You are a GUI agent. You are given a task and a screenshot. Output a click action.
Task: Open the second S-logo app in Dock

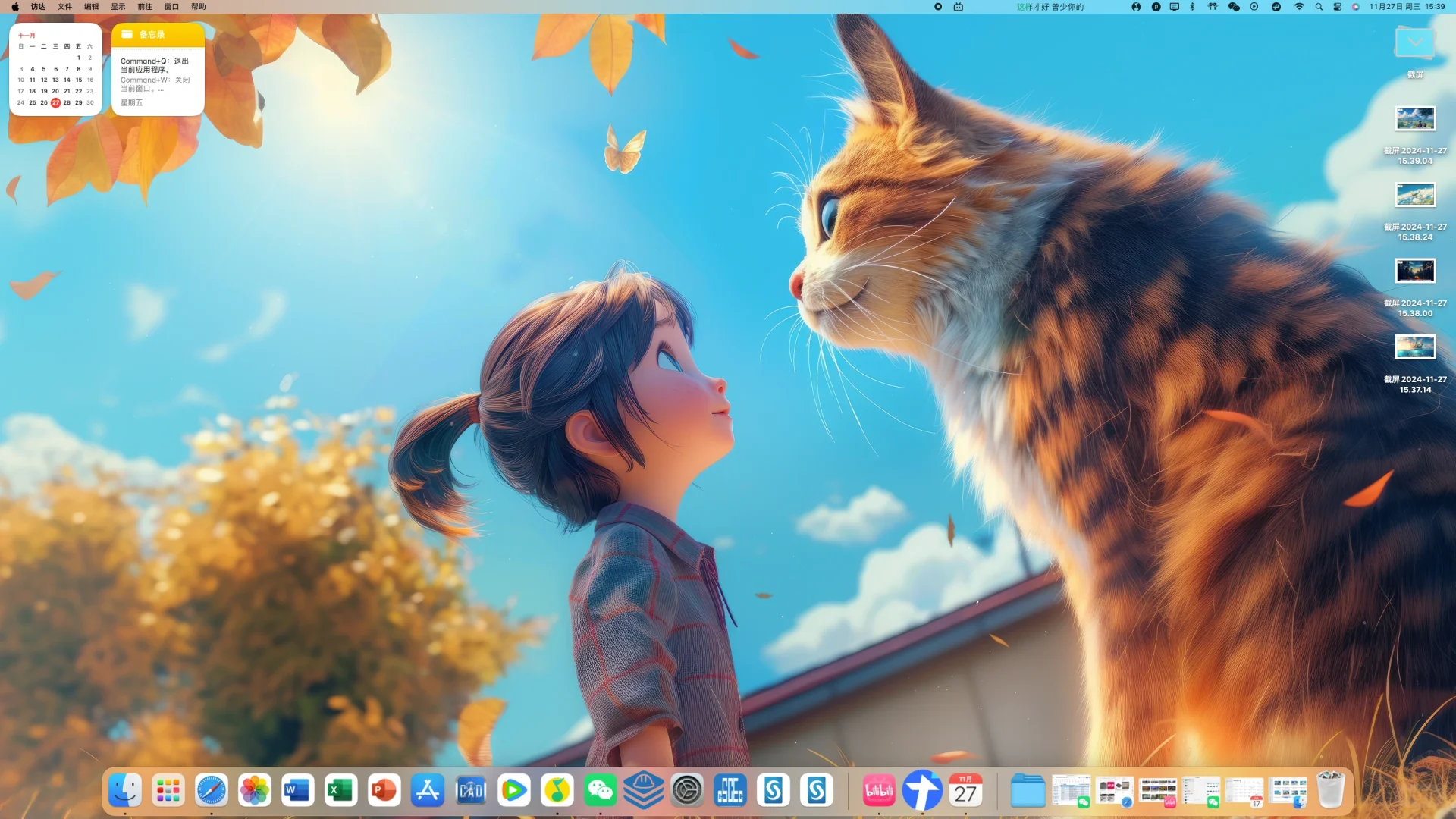coord(817,791)
